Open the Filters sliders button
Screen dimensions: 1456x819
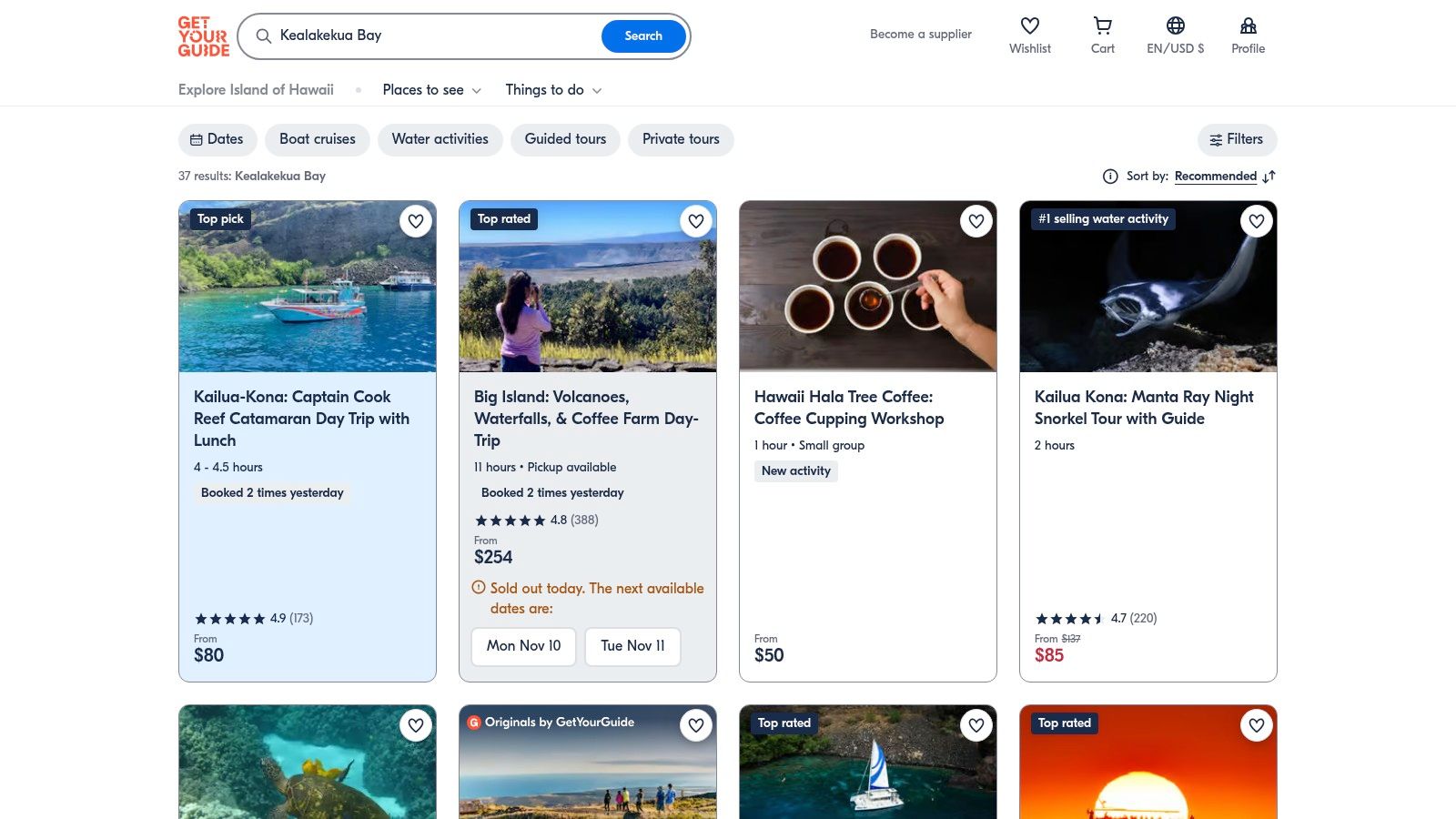click(x=1237, y=139)
